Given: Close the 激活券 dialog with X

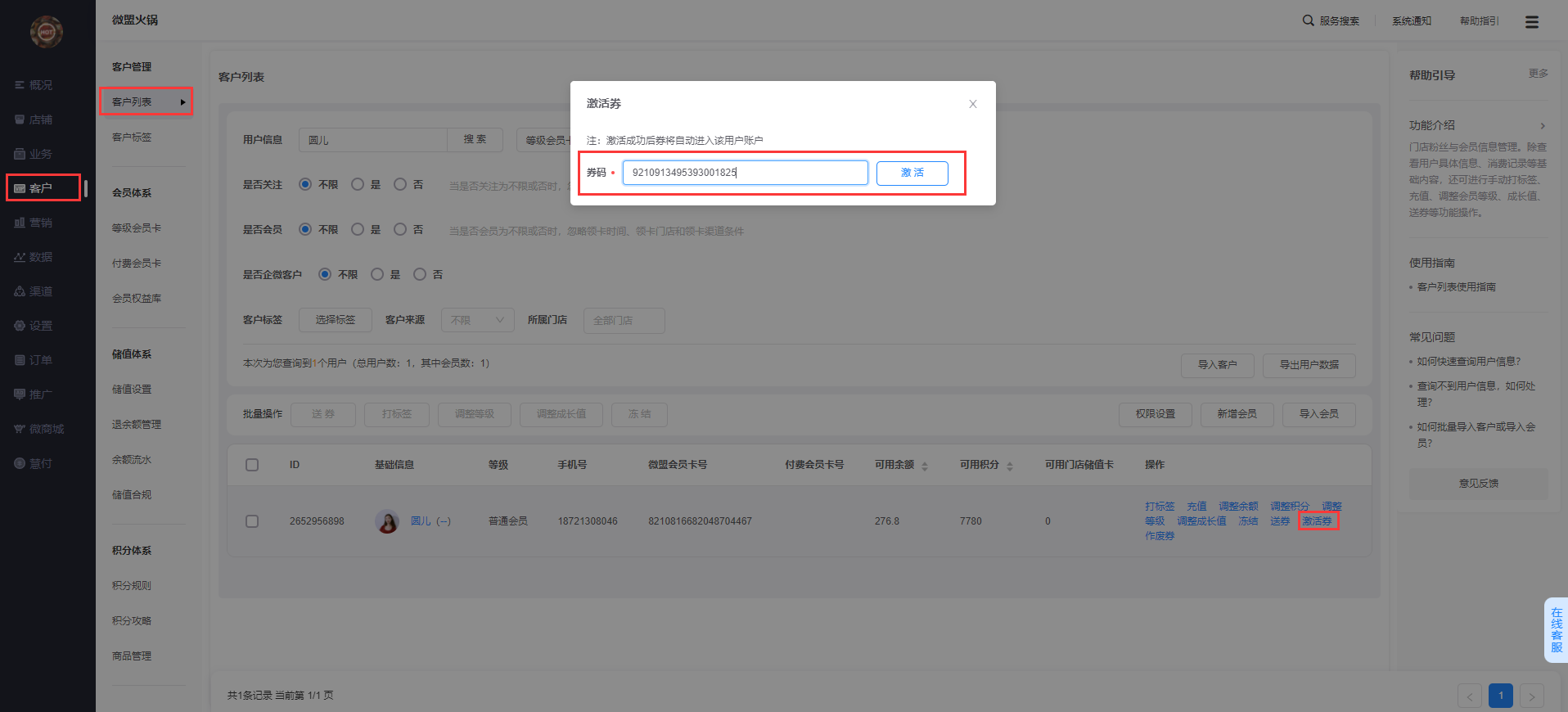Looking at the screenshot, I should [x=972, y=104].
